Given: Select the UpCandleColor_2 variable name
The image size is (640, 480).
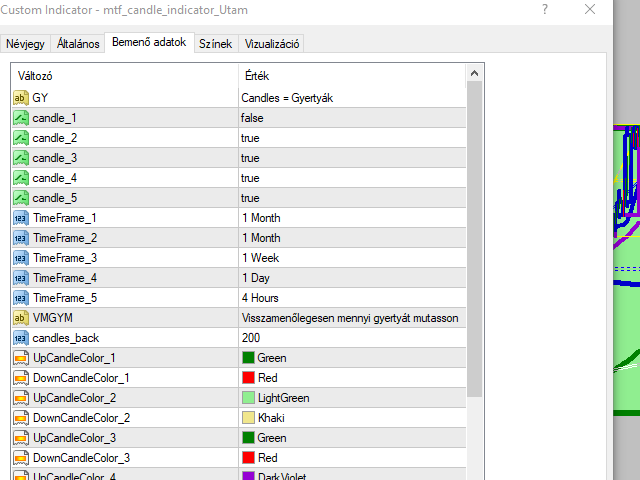Looking at the screenshot, I should pyautogui.click(x=75, y=398).
